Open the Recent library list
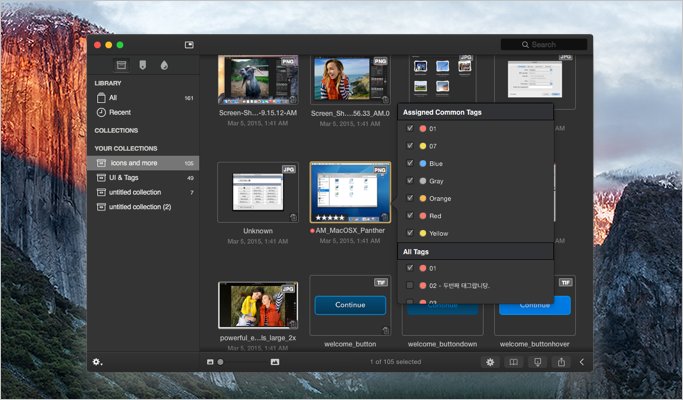The height and width of the screenshot is (400, 683). tap(143, 112)
